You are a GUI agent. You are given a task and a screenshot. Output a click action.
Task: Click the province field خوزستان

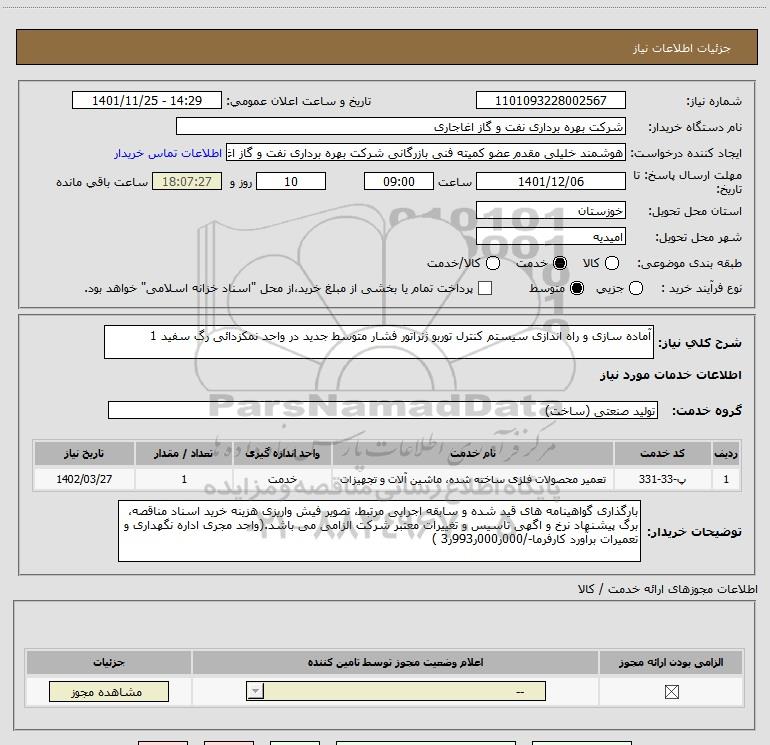[550, 210]
